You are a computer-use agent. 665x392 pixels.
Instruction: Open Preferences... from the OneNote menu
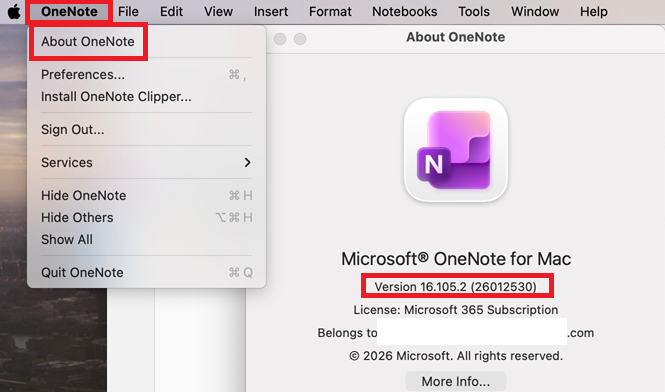pos(146,75)
